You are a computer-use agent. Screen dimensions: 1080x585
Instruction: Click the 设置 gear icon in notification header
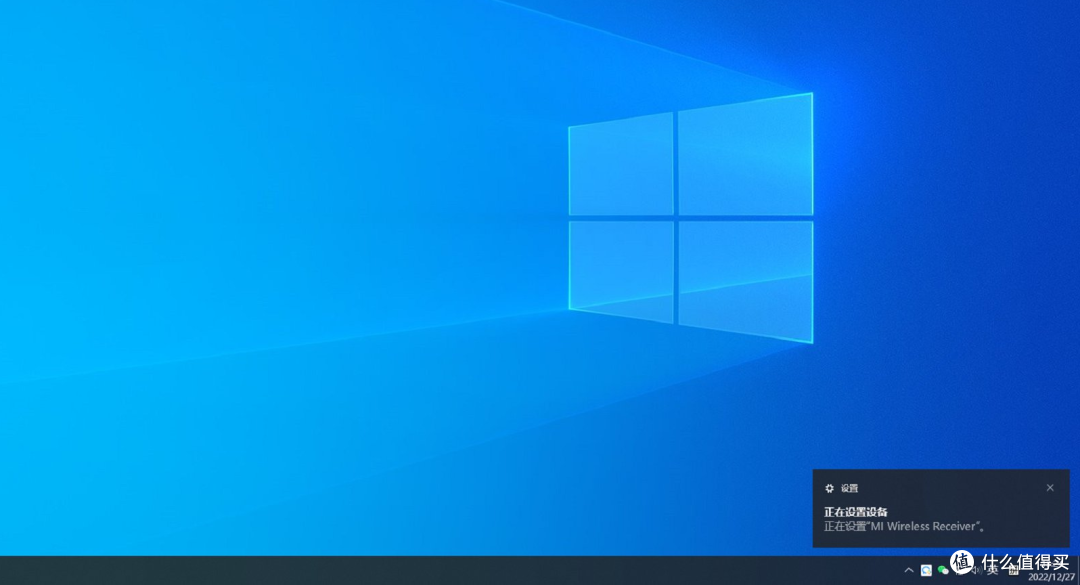(829, 488)
